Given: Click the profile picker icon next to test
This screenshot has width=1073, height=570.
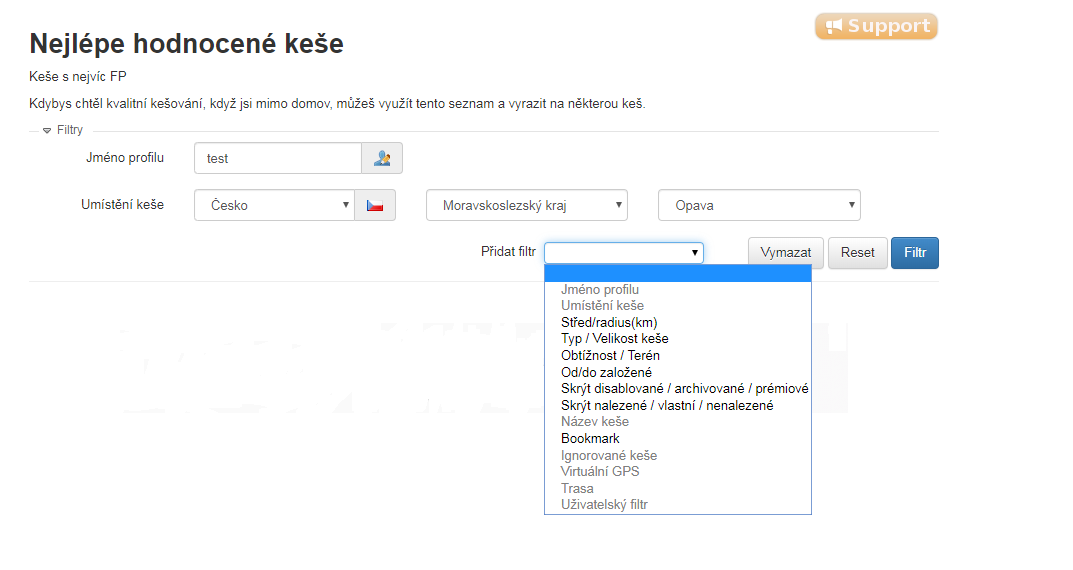Looking at the screenshot, I should 382,158.
